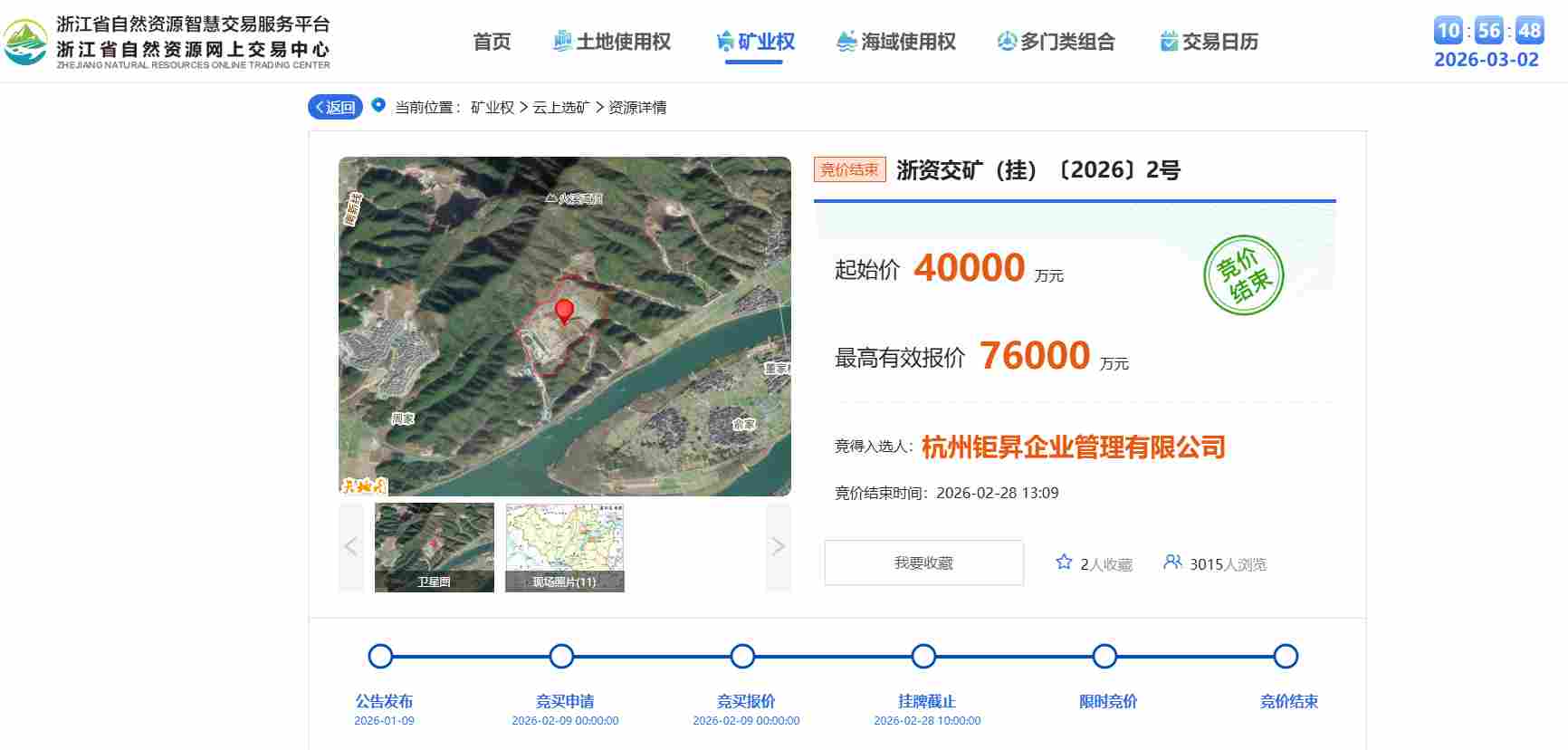Viewport: 1568px width, 750px height.
Task: Click the hour digits of the header clock
Action: point(1449,31)
